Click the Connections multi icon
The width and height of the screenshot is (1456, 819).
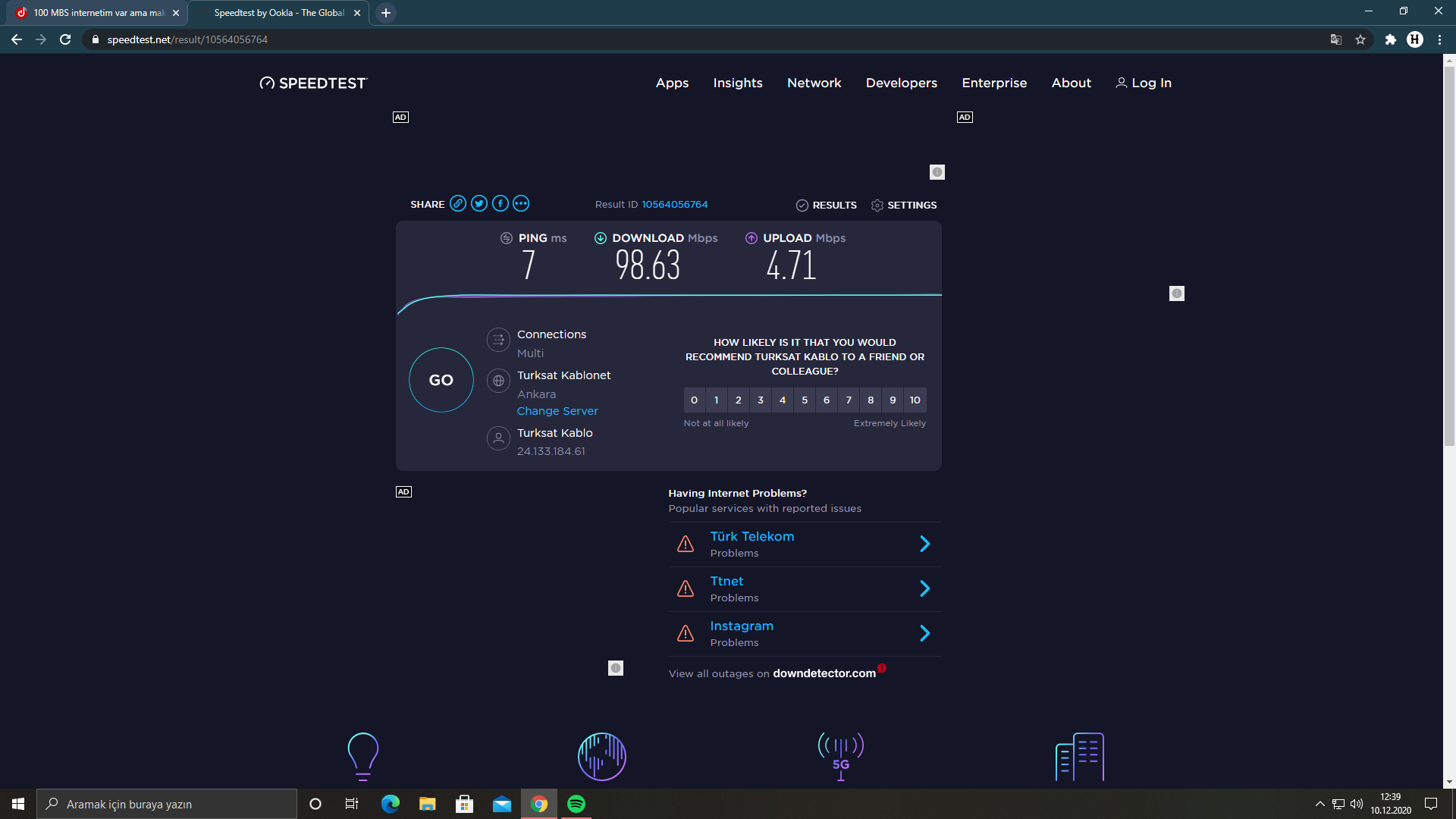[x=498, y=340]
